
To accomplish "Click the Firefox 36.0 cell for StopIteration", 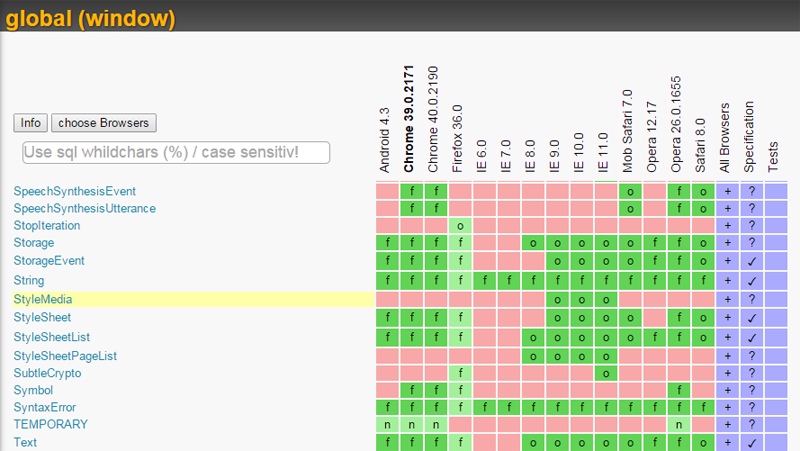I will coord(460,226).
